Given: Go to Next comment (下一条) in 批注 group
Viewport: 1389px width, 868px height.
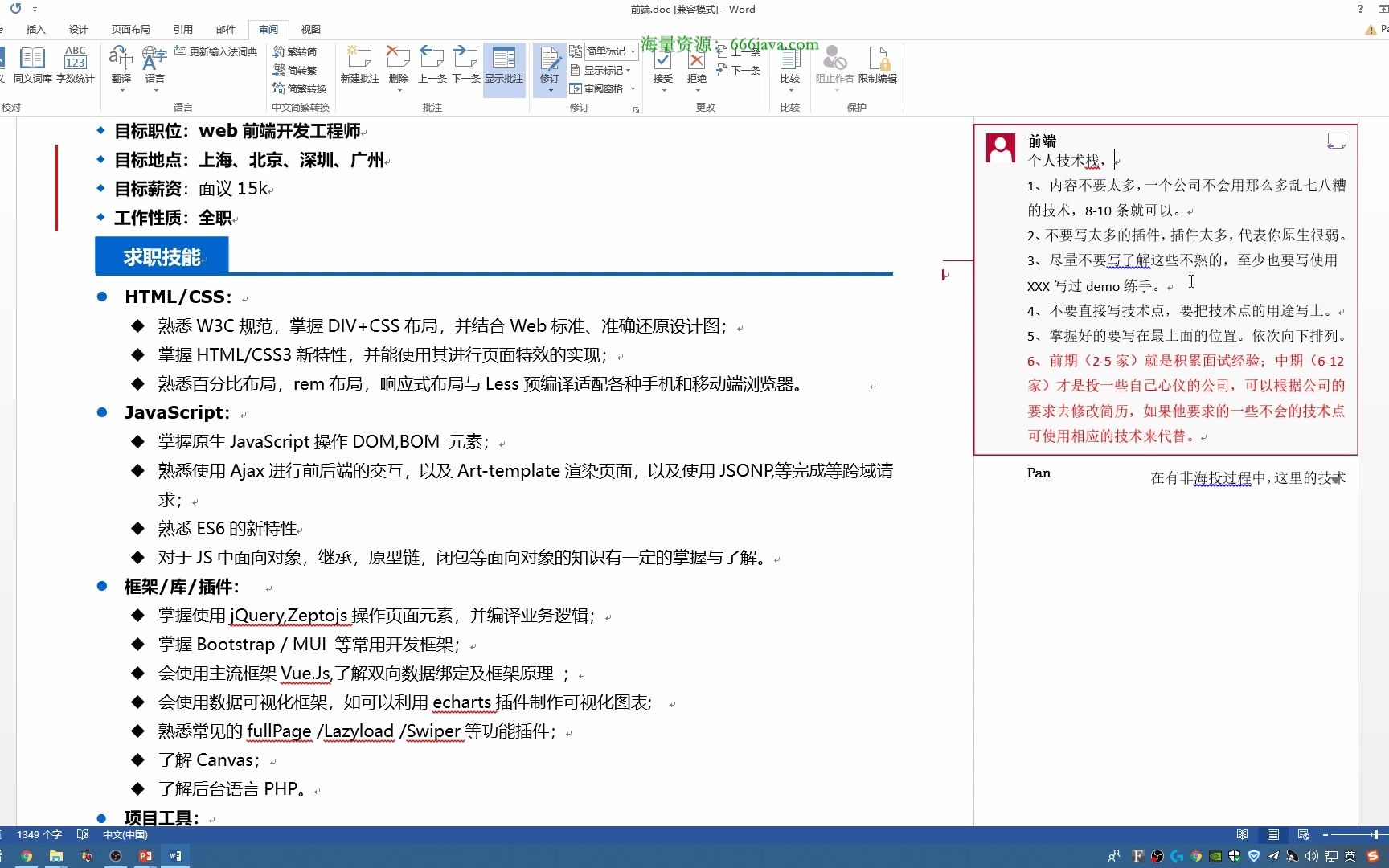Looking at the screenshot, I should (465, 64).
